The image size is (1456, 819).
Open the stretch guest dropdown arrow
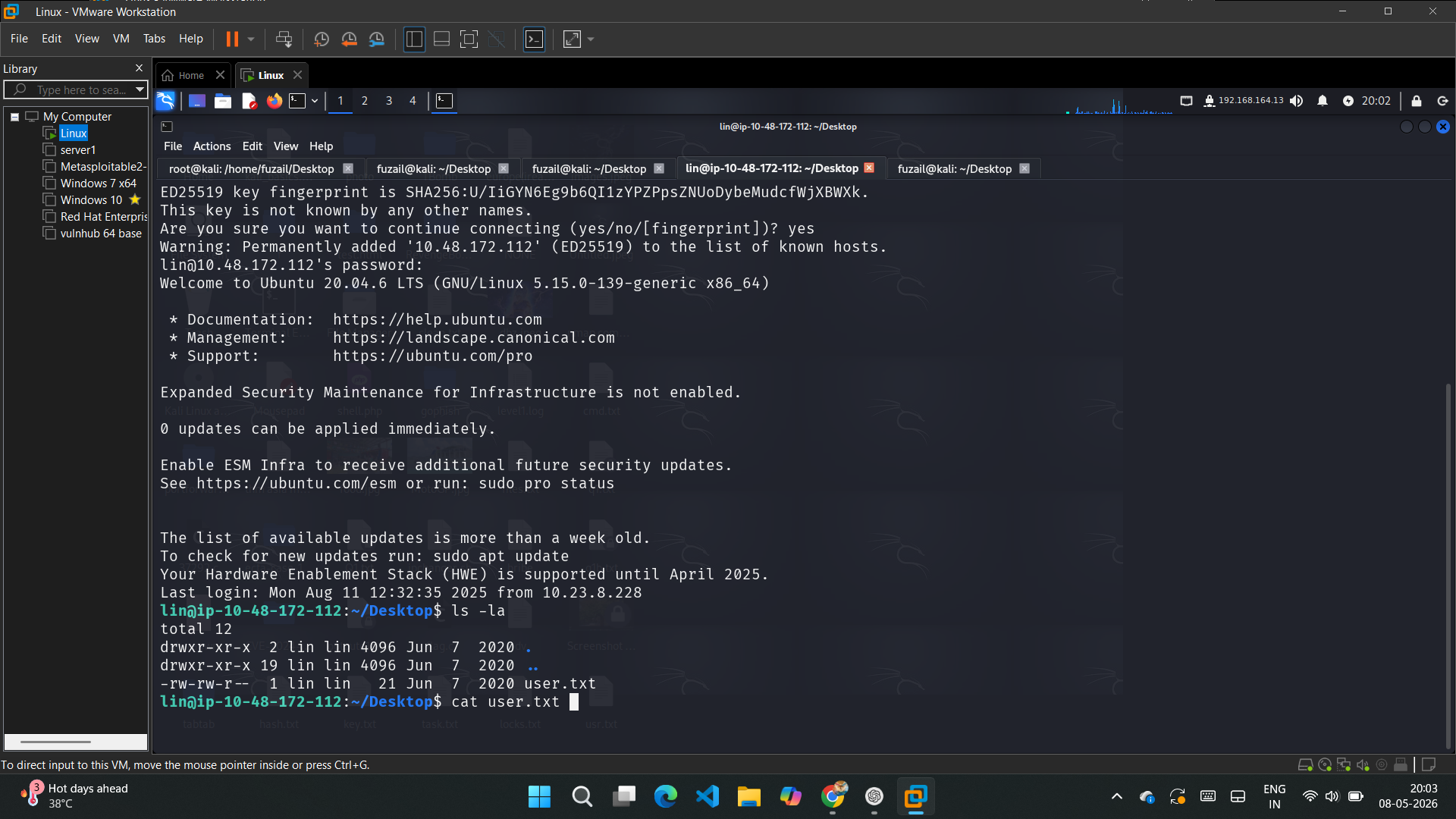[591, 39]
